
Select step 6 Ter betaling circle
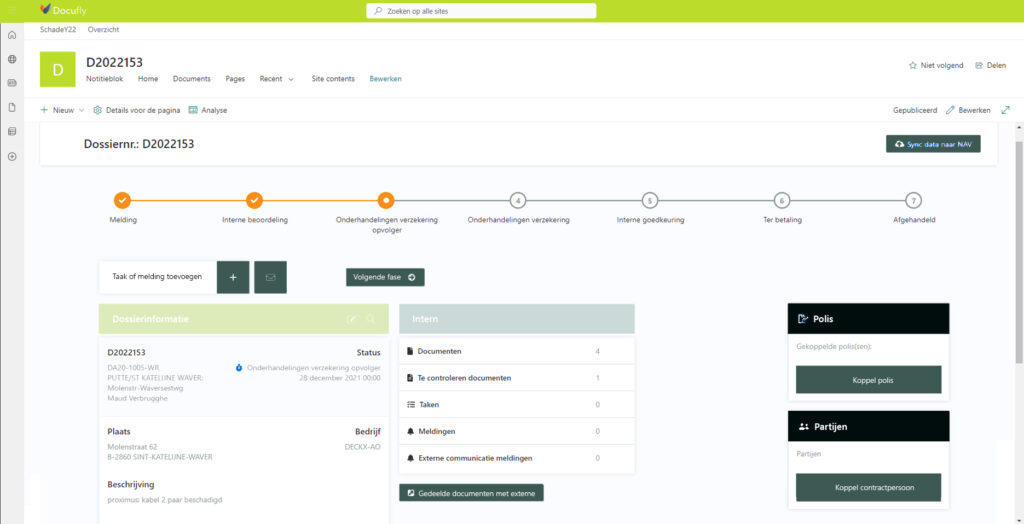coord(782,200)
